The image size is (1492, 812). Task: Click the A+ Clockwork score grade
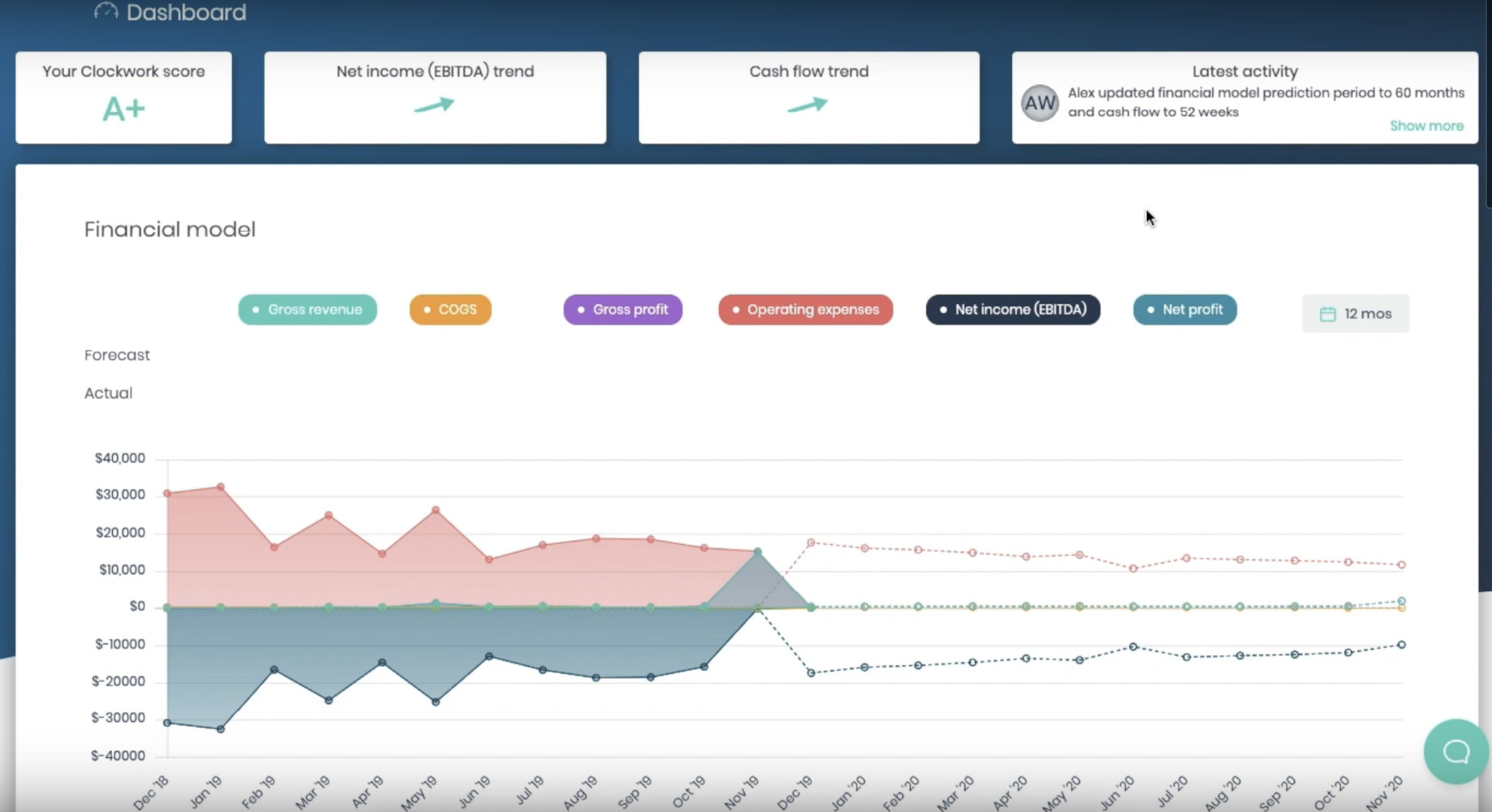[123, 109]
